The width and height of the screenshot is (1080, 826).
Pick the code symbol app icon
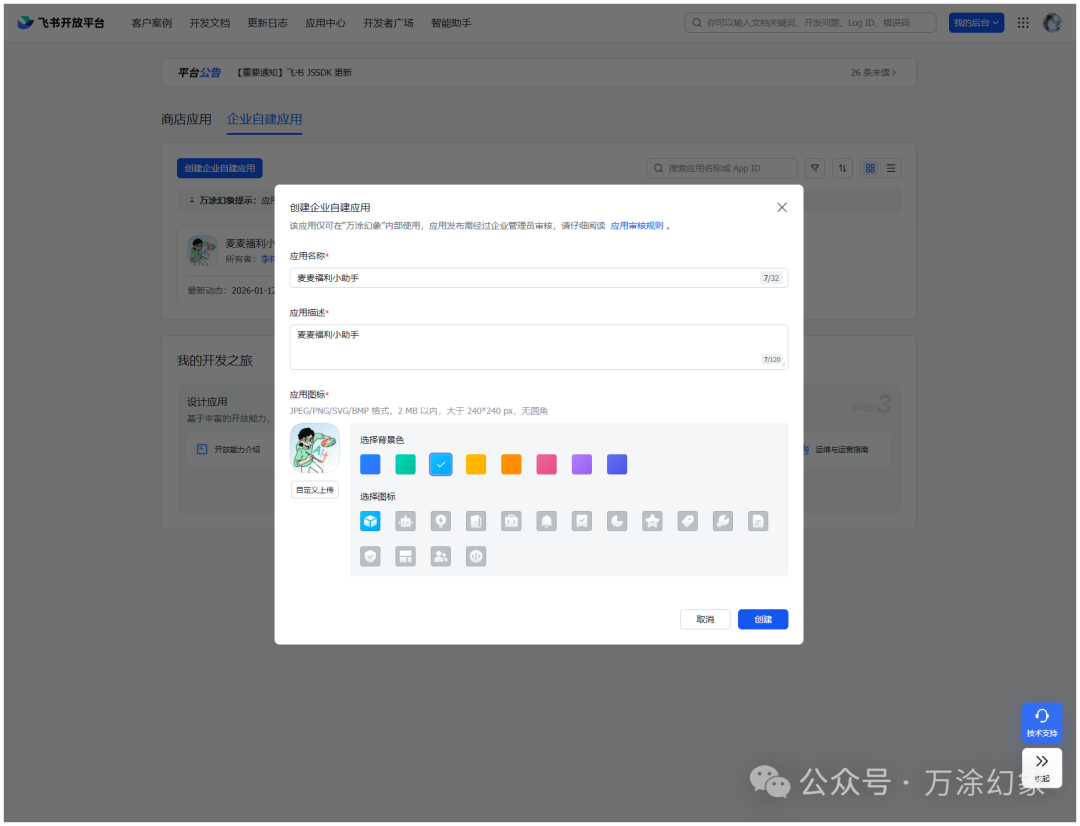coord(476,556)
